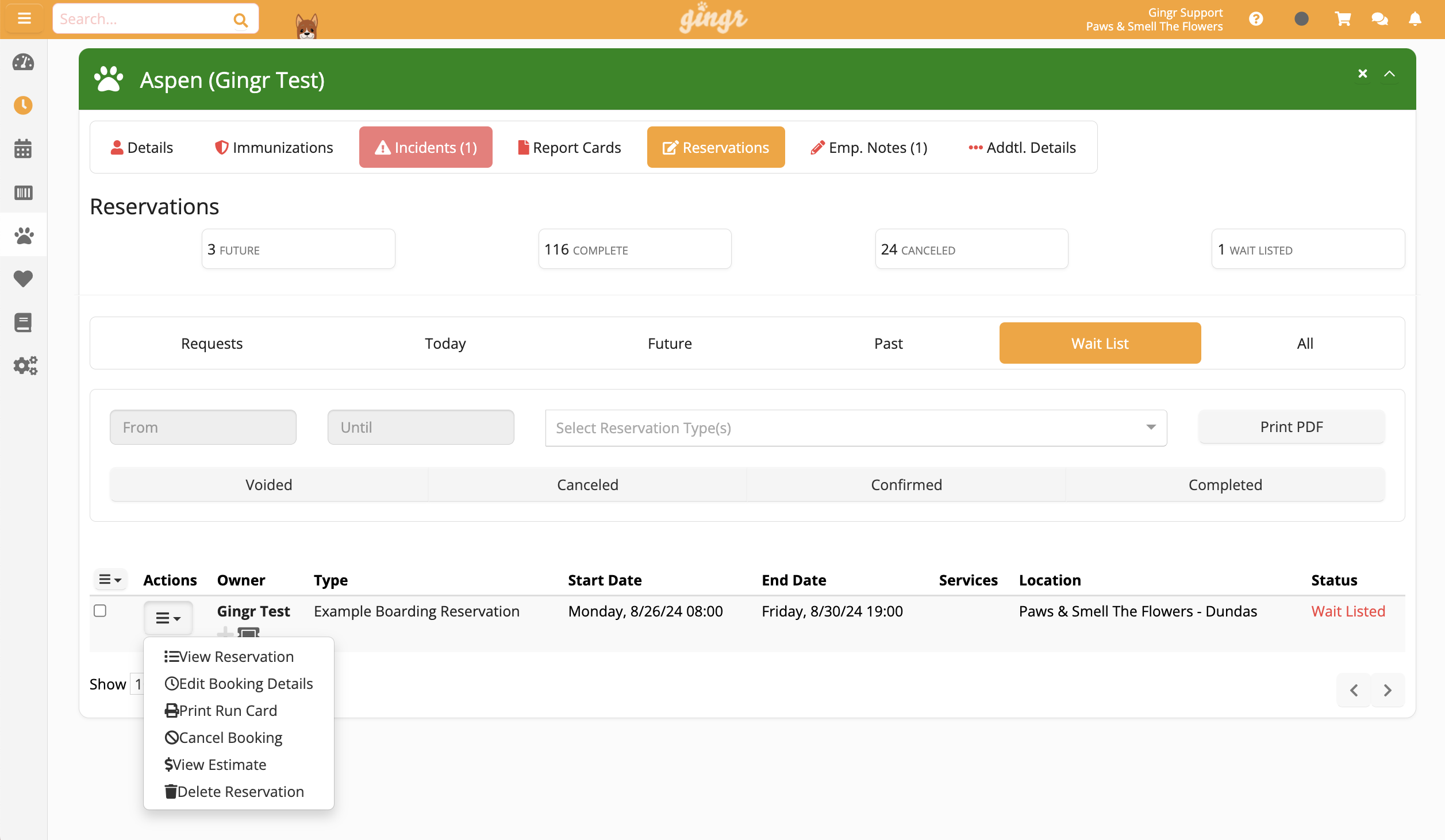Open the Incidents (1) tab
This screenshot has width=1445, height=840.
[426, 148]
